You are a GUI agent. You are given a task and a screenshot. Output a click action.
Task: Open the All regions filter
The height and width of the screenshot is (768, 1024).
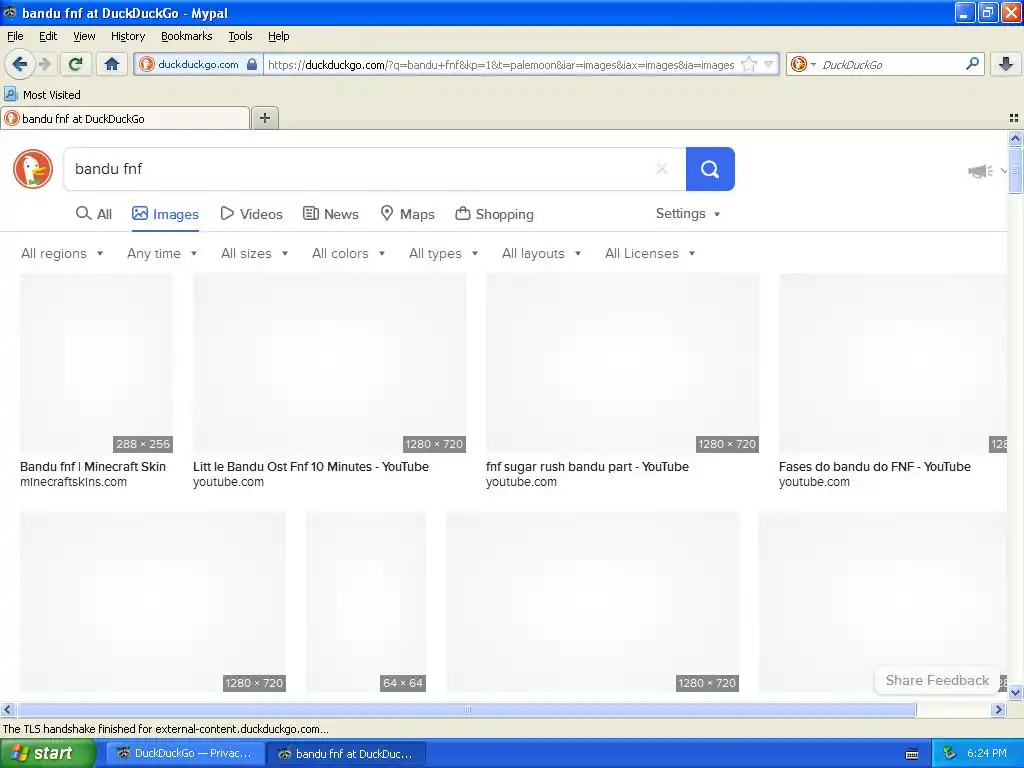pyautogui.click(x=62, y=253)
